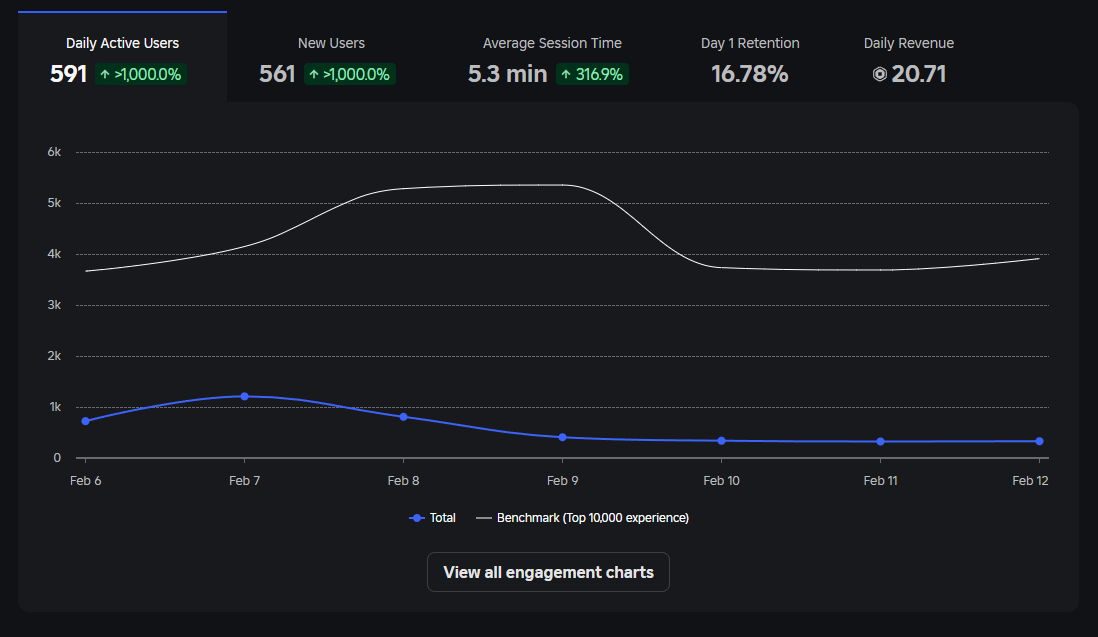Click the Feb 7 peak data point
This screenshot has width=1098, height=637.
244,396
